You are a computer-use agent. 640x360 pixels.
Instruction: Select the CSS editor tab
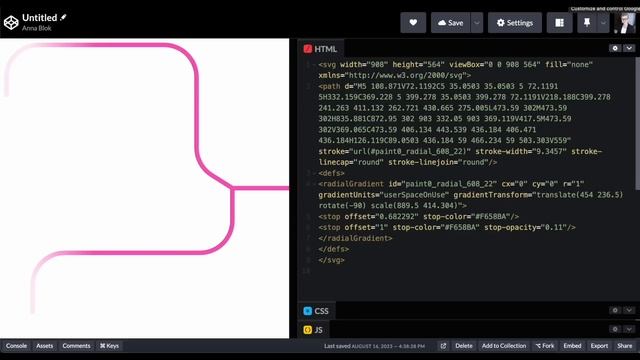[x=316, y=311]
